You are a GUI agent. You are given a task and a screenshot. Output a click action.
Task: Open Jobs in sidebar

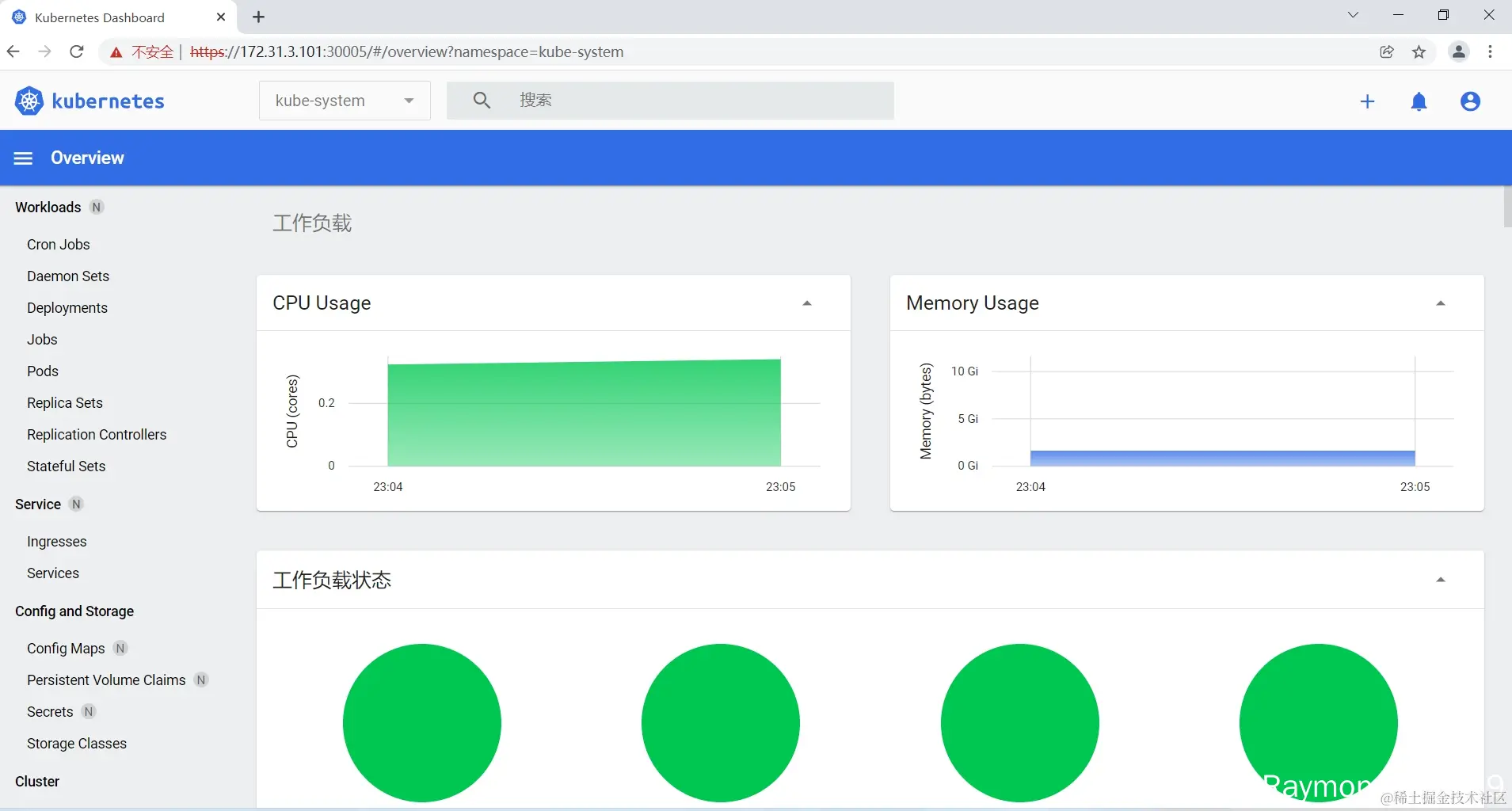pyautogui.click(x=42, y=339)
